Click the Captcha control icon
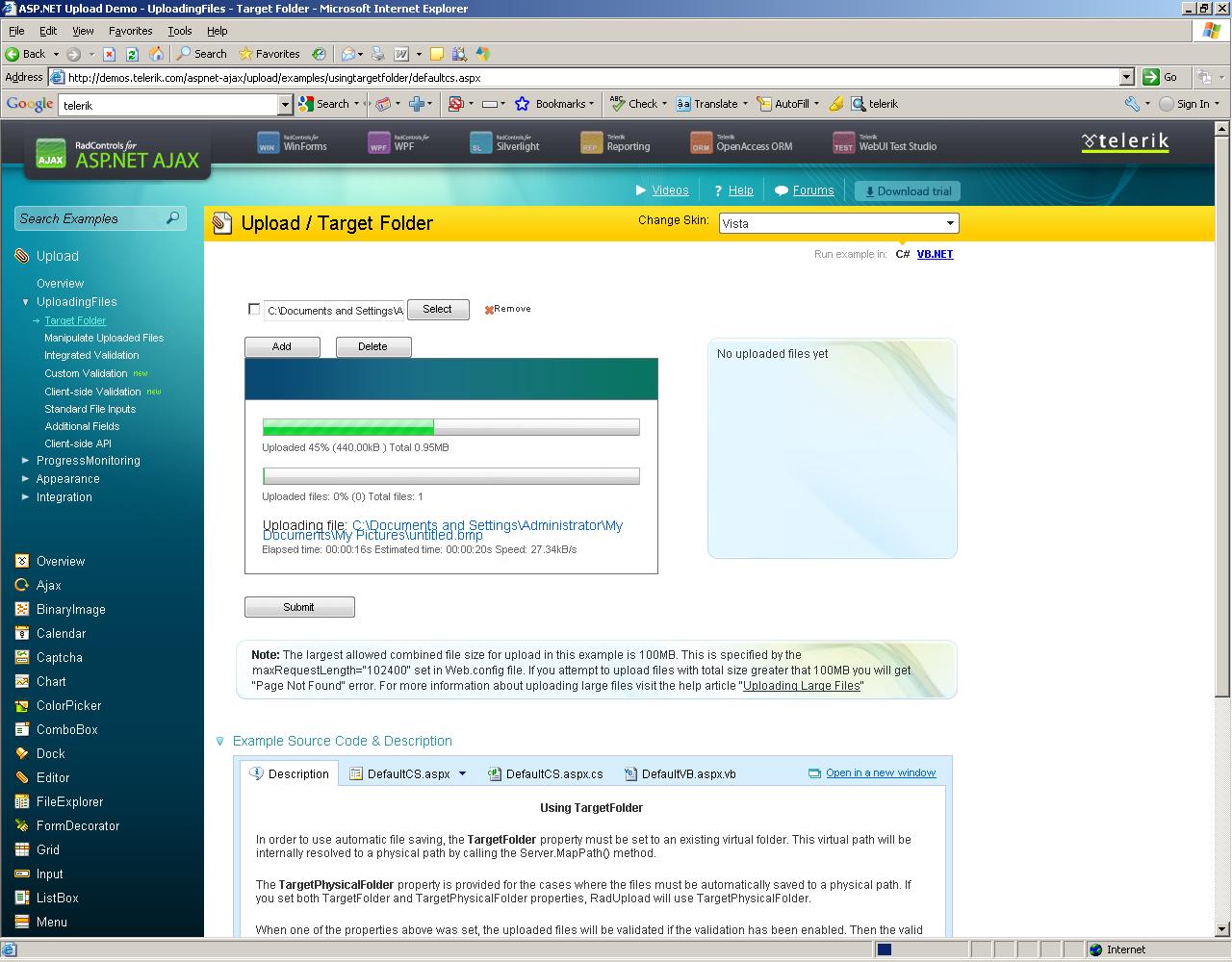The image size is (1232, 962). pos(22,657)
